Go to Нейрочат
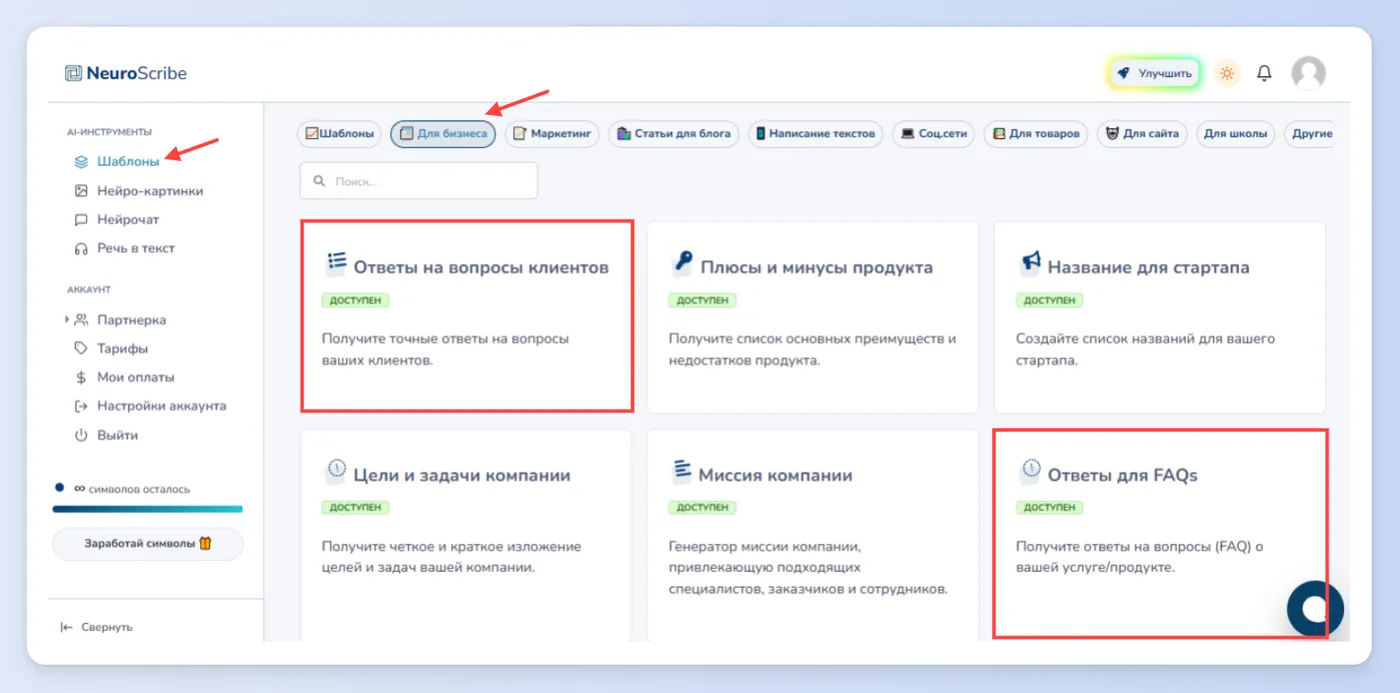 click(128, 219)
